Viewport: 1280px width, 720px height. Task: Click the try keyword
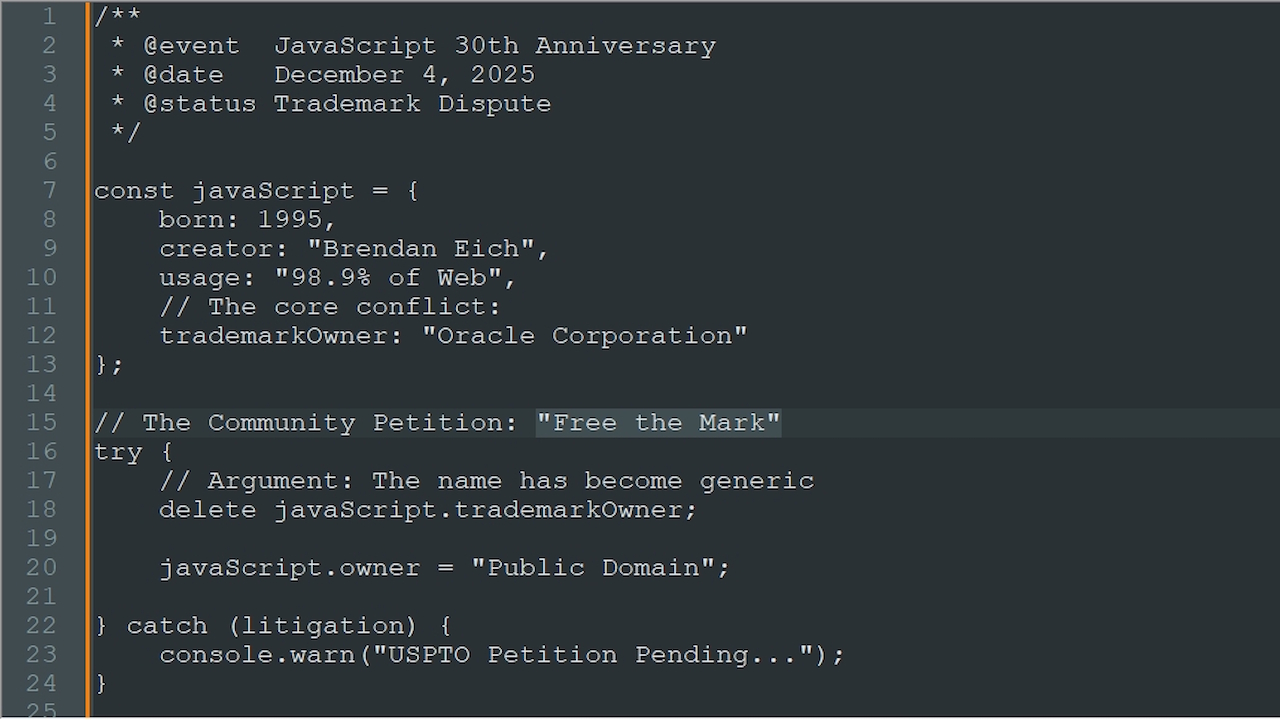point(118,451)
